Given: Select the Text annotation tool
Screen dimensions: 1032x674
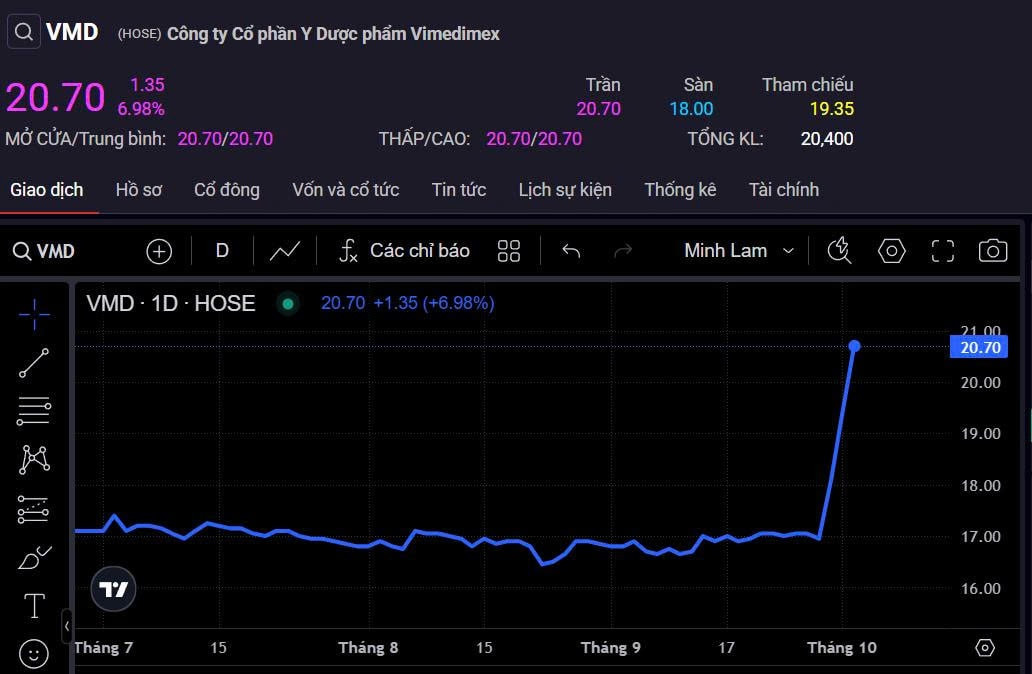Looking at the screenshot, I should [34, 606].
